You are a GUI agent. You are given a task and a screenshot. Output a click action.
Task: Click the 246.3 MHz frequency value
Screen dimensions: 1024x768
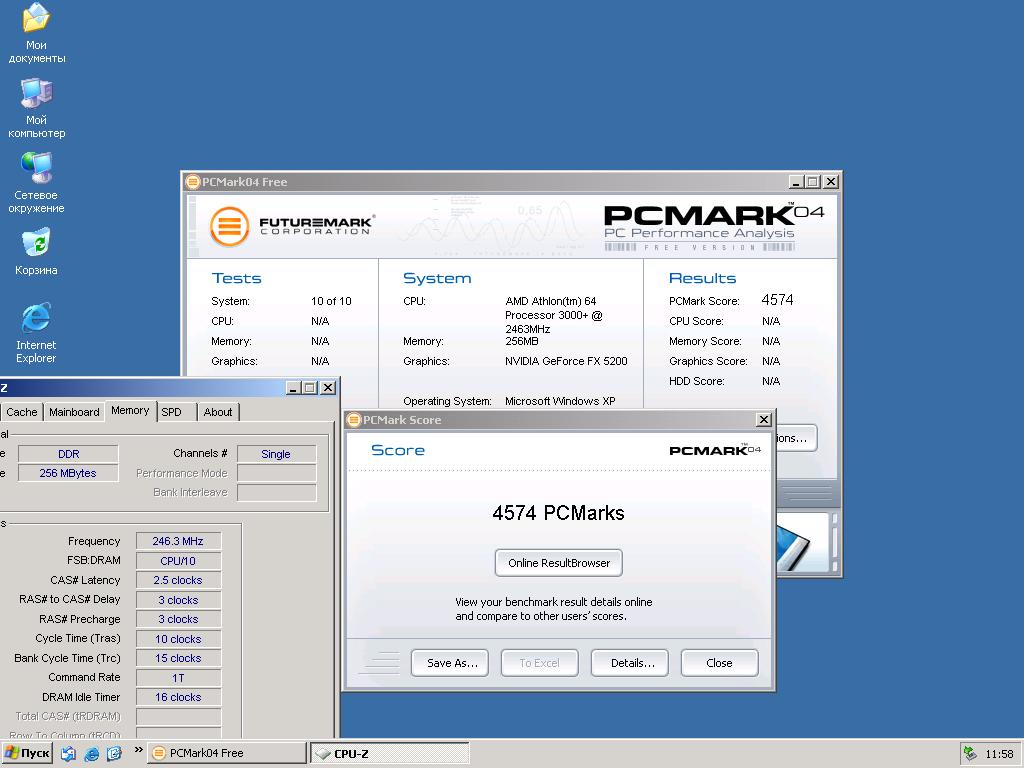(178, 541)
